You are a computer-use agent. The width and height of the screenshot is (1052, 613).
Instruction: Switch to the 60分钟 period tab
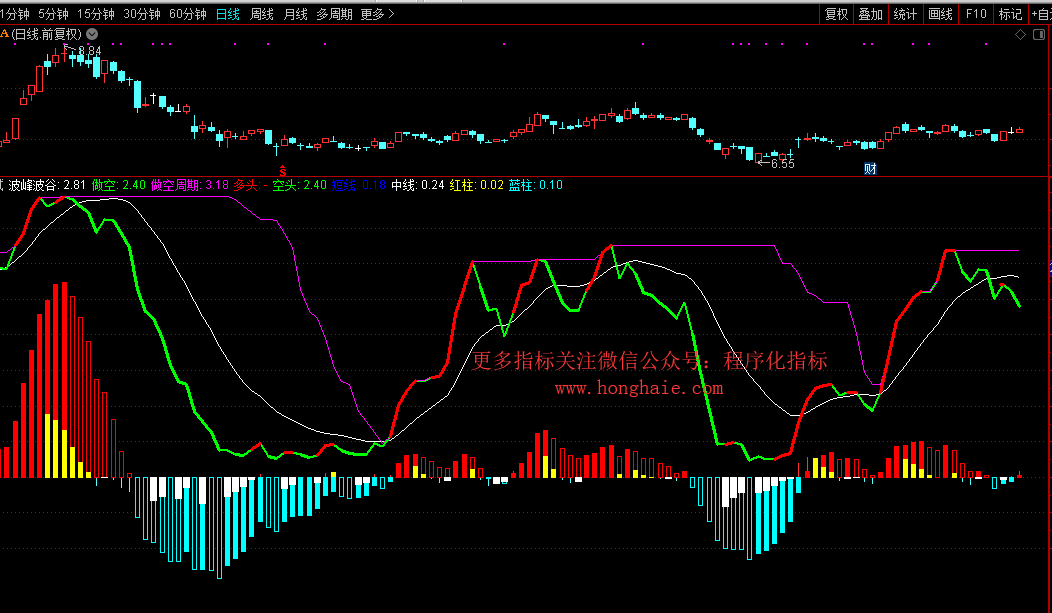[188, 14]
